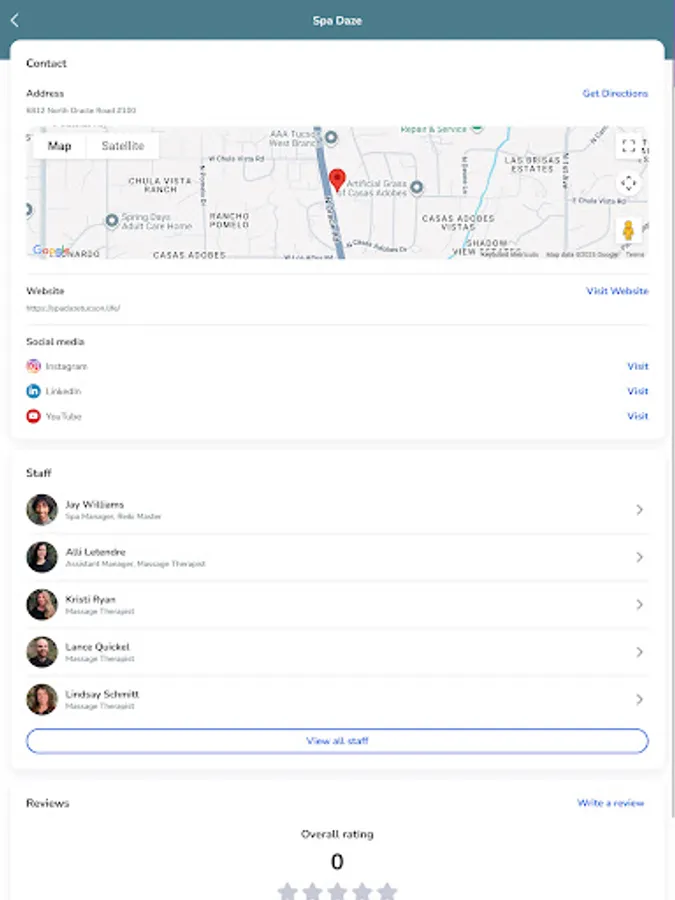Screen dimensions: 675x900
Task: Switch map to Map view
Action: click(59, 146)
